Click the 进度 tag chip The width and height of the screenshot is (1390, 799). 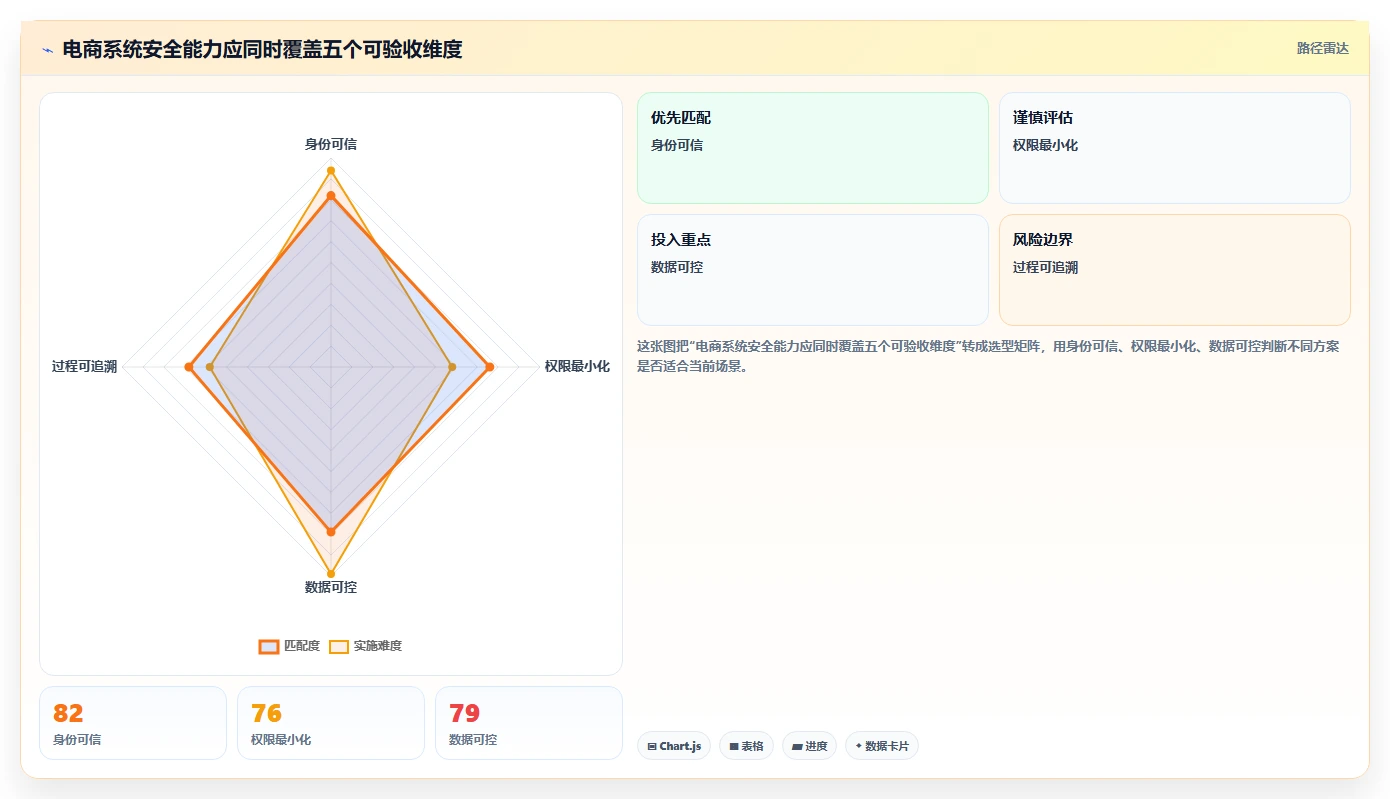coord(809,746)
